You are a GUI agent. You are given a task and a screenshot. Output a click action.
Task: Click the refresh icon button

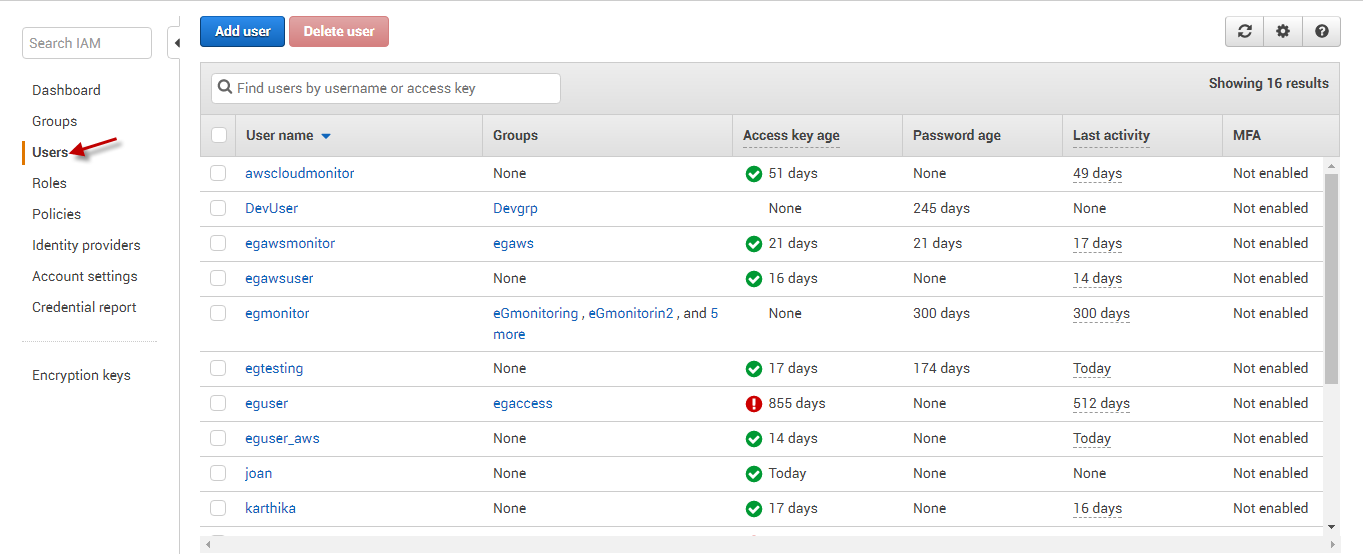pyautogui.click(x=1245, y=31)
